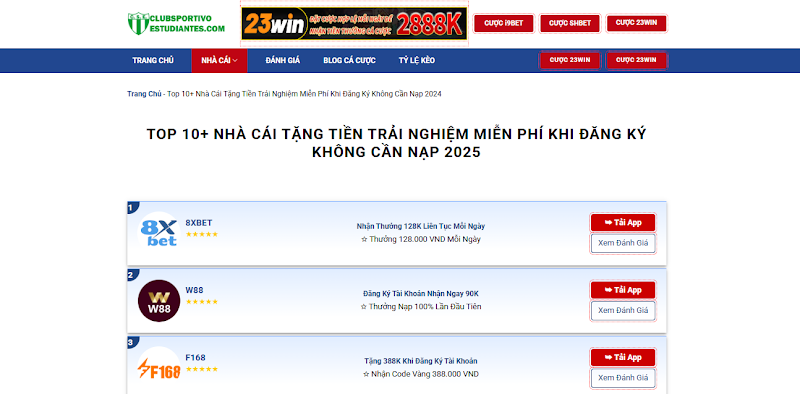Click Xem Đánh Giá for F168
This screenshot has width=800, height=394.
point(623,378)
